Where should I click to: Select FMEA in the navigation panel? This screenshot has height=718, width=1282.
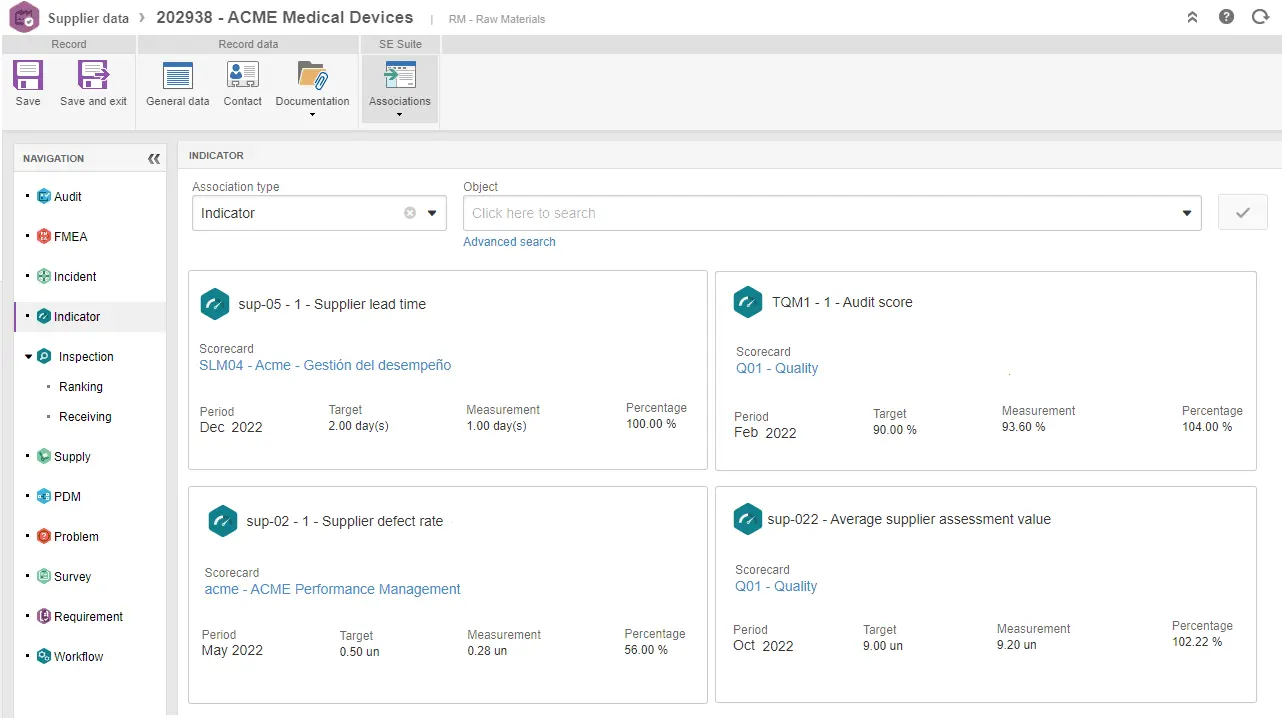pyautogui.click(x=70, y=237)
